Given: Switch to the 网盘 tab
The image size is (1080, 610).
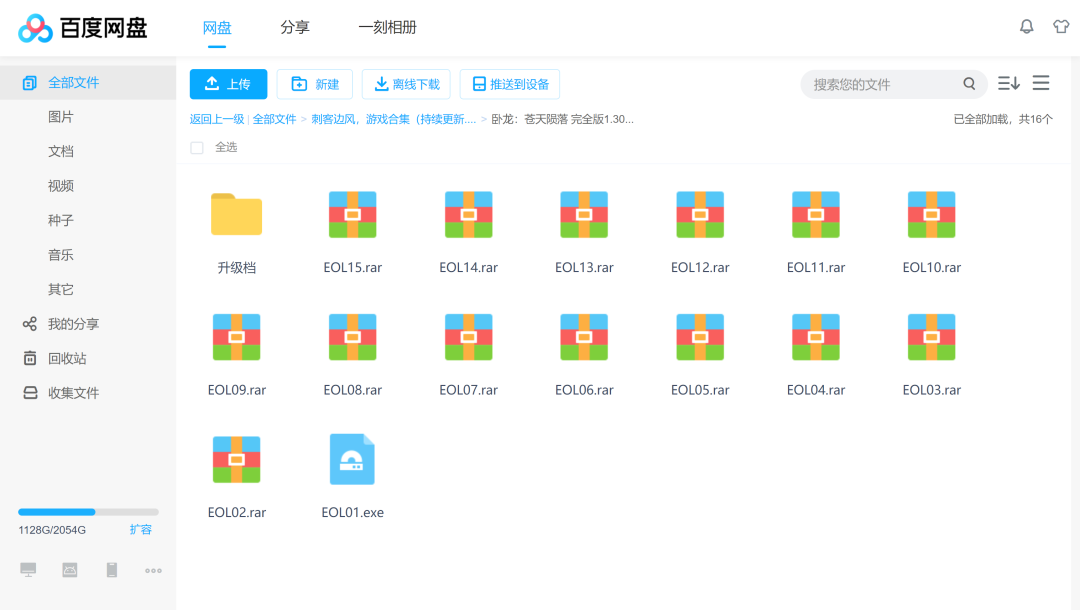Looking at the screenshot, I should pyautogui.click(x=217, y=28).
